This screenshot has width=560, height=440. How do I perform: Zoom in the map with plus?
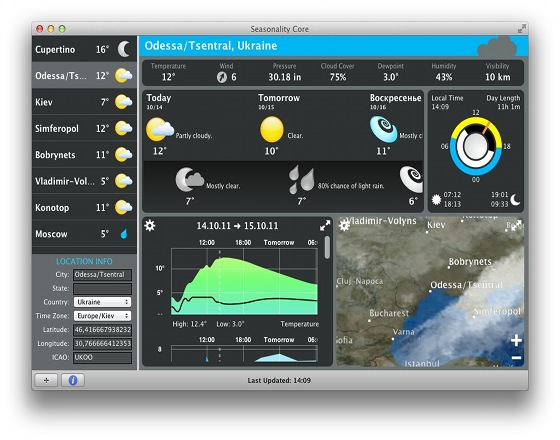(516, 340)
